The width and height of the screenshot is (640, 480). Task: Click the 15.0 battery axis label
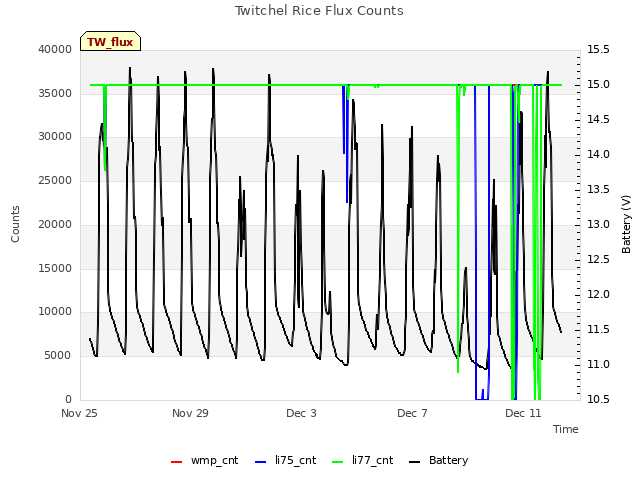(x=598, y=84)
